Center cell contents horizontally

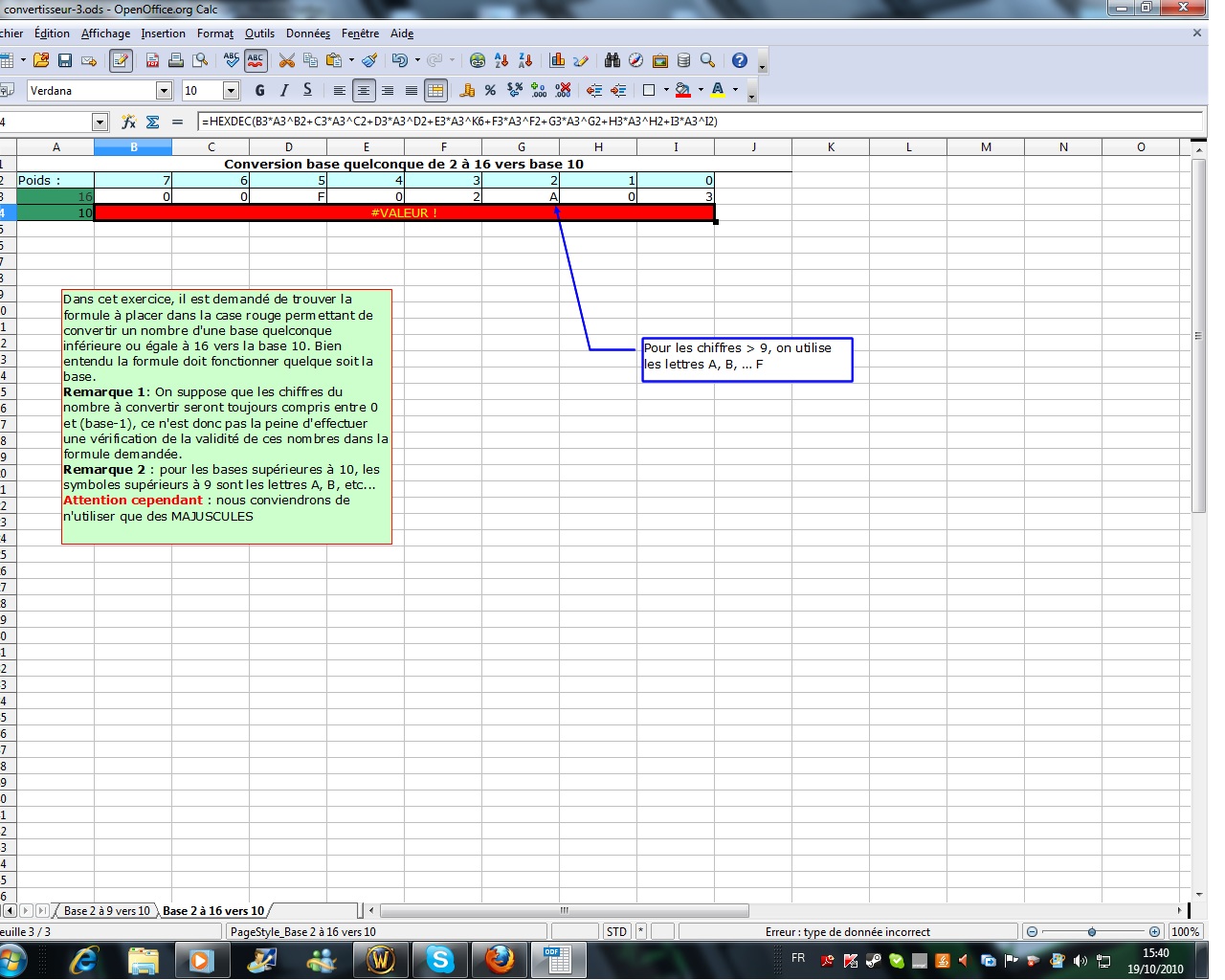click(x=363, y=90)
